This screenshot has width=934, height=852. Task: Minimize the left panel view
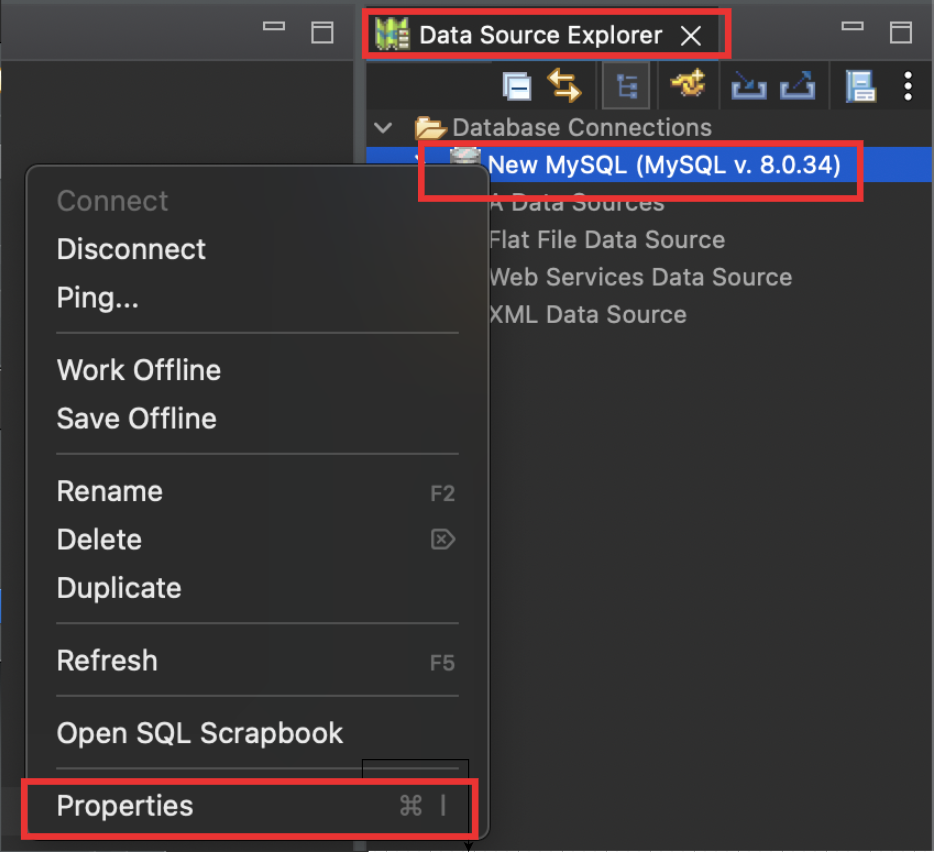point(274,26)
